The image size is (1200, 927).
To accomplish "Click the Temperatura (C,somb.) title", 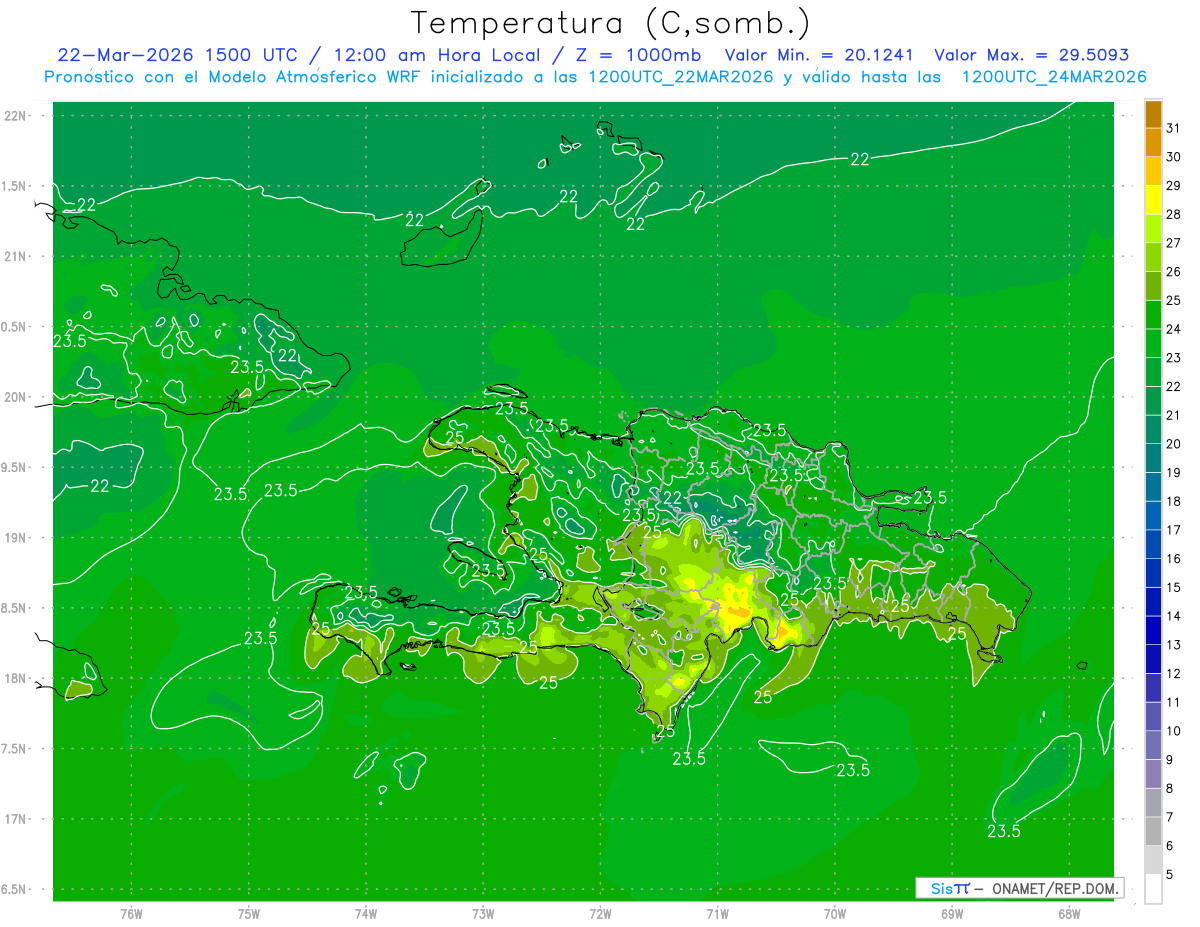I will [x=611, y=22].
